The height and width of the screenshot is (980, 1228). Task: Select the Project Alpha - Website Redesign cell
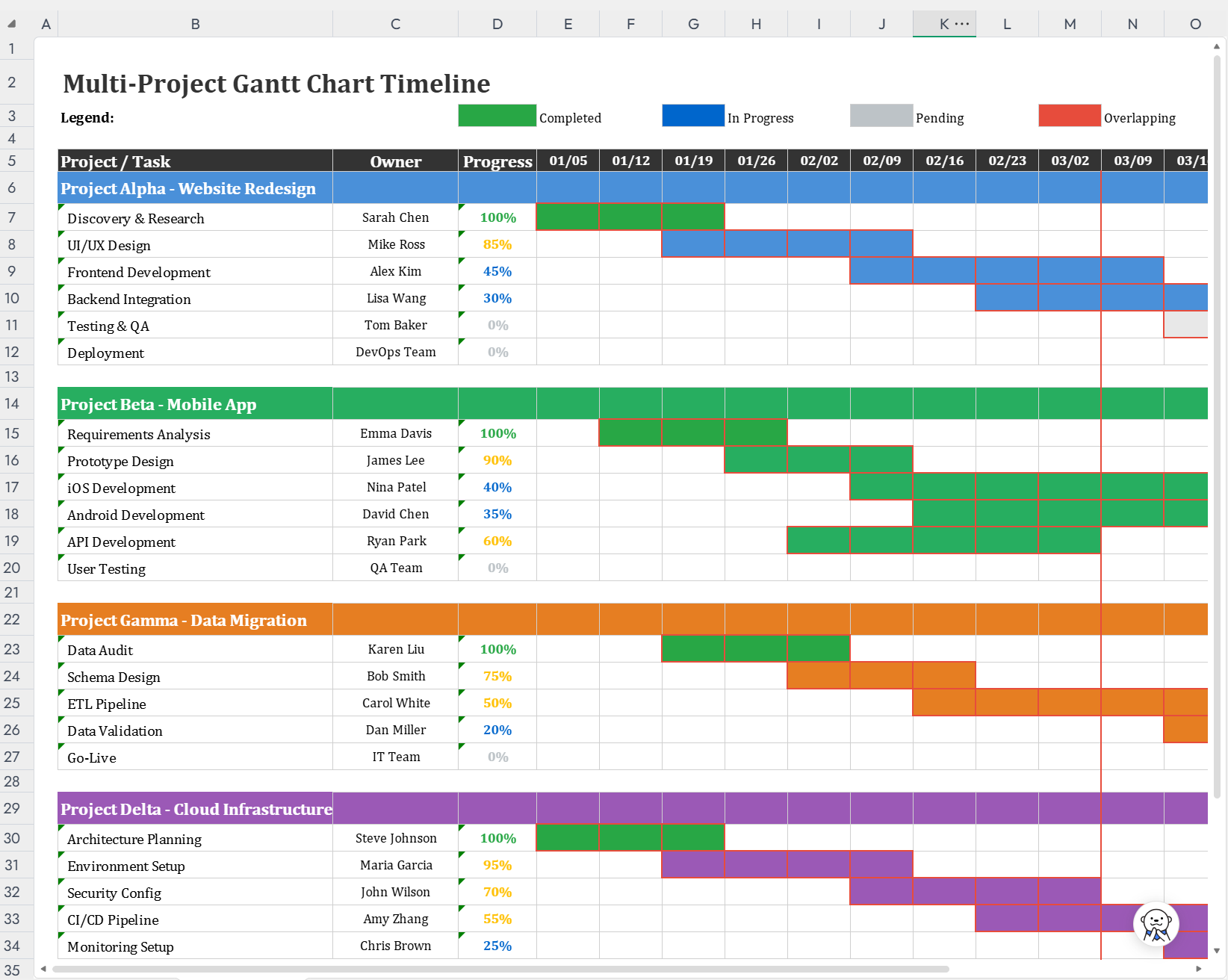click(196, 188)
